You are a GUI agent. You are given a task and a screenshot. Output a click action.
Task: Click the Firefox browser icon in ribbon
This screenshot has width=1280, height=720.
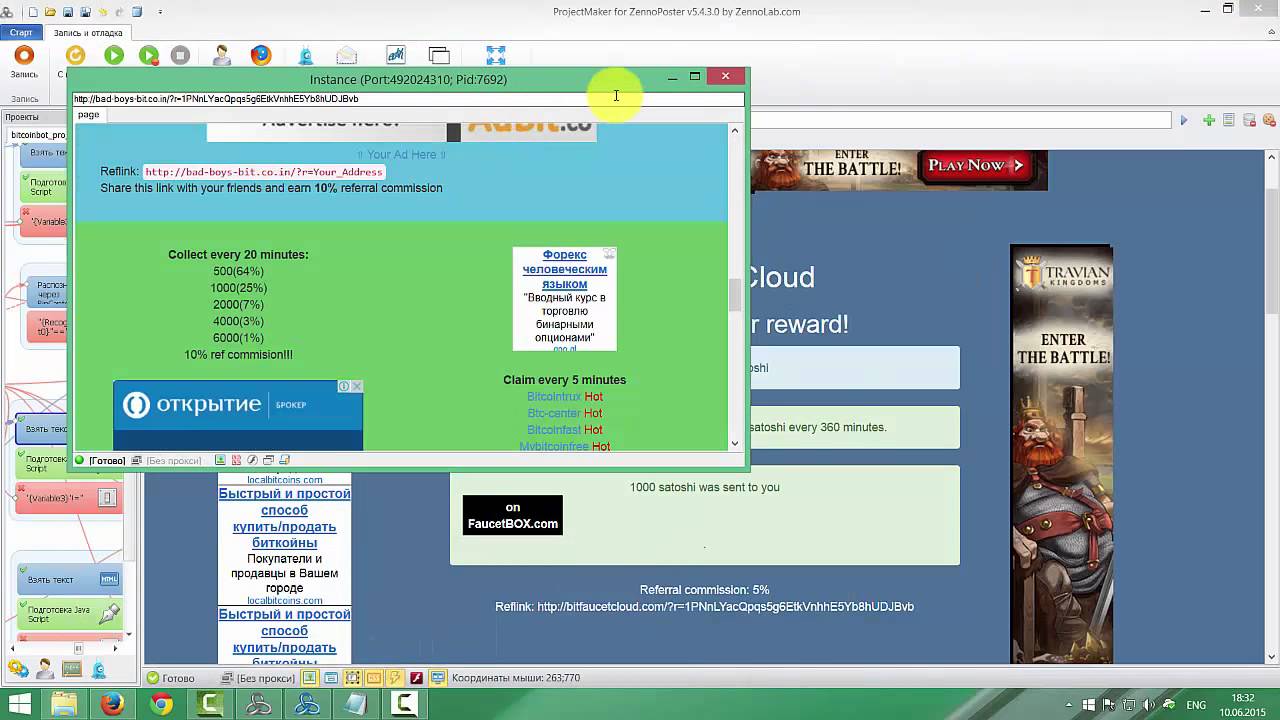pos(261,56)
